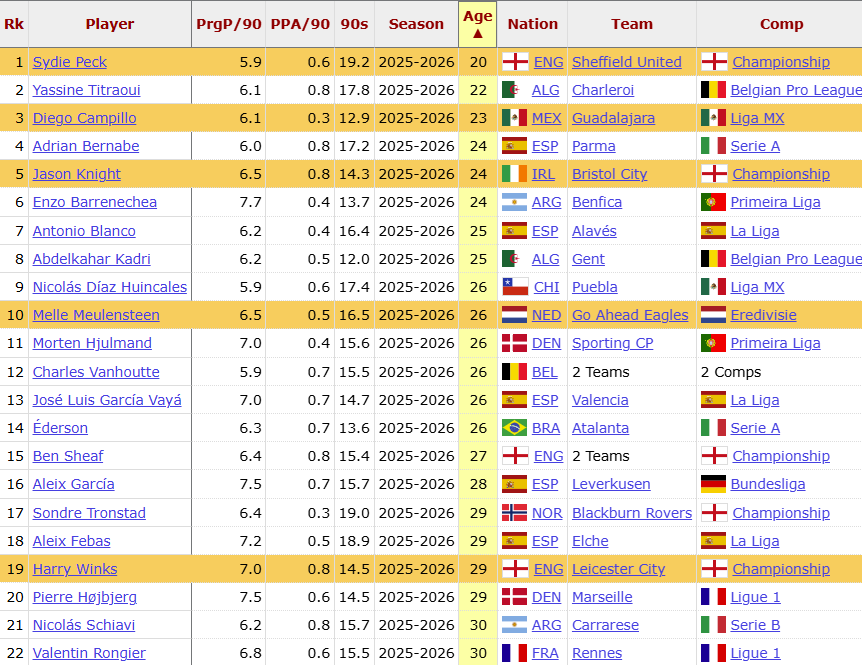Open Sporting CP team link

click(612, 343)
